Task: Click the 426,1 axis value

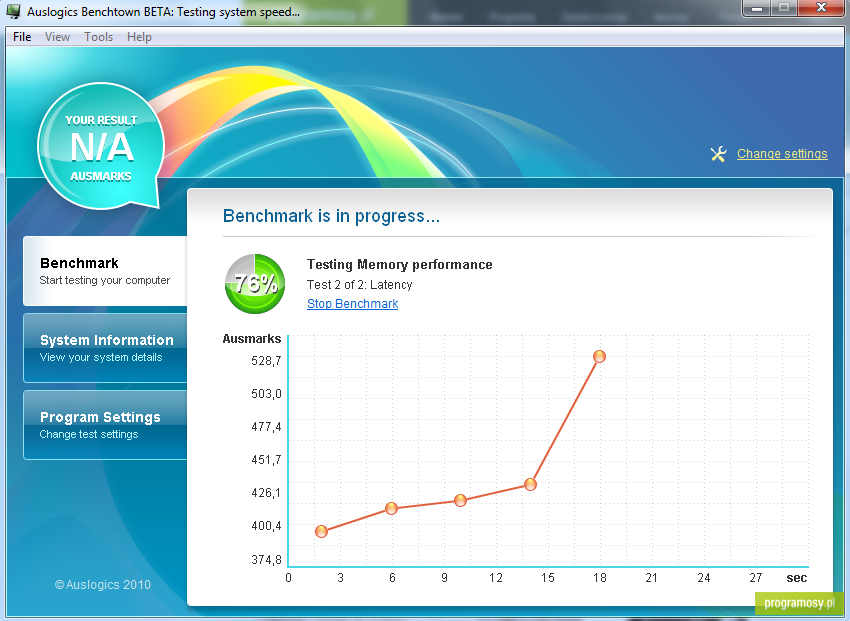Action: click(266, 493)
